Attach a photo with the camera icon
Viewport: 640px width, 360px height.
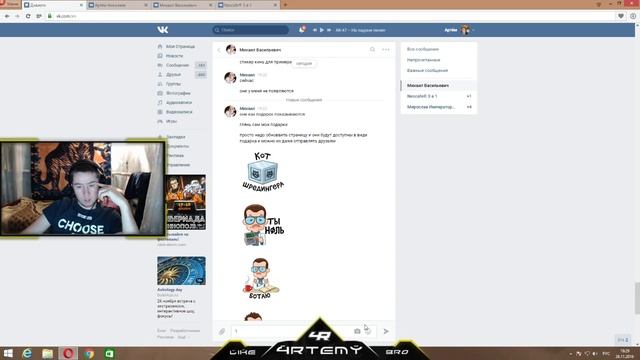click(x=357, y=331)
